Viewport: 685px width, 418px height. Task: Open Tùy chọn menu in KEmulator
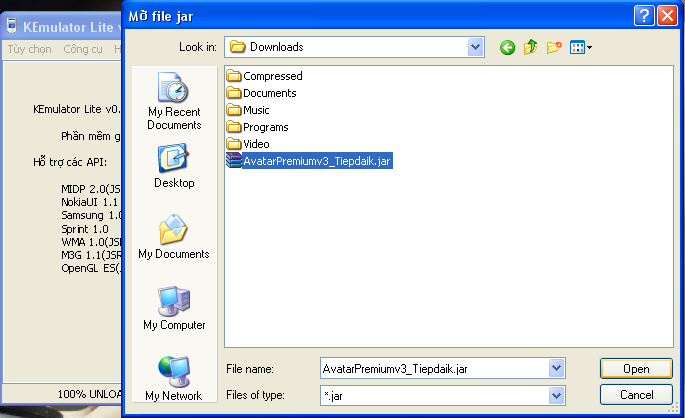(29, 49)
